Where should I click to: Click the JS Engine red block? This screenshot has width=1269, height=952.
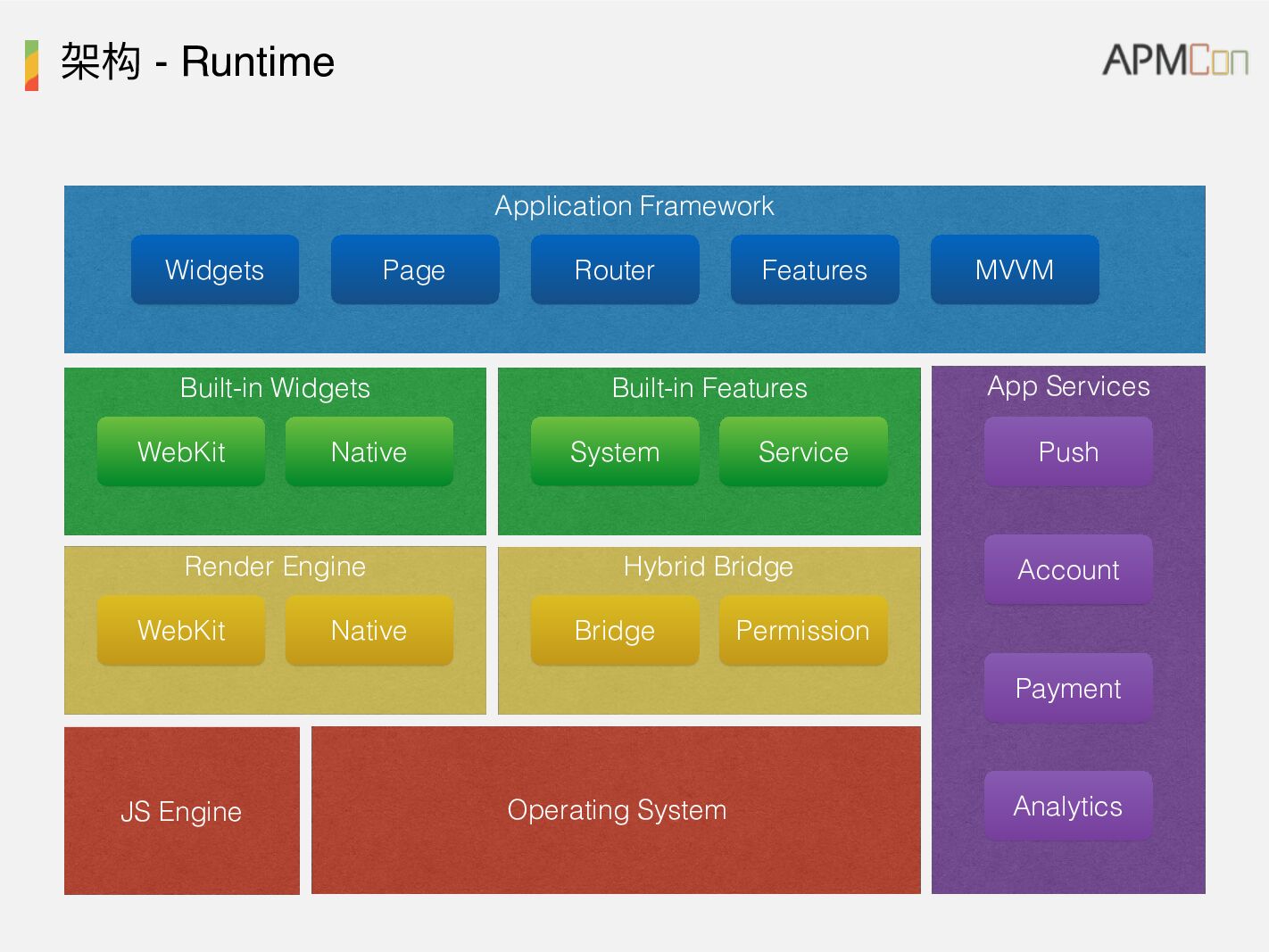[181, 811]
